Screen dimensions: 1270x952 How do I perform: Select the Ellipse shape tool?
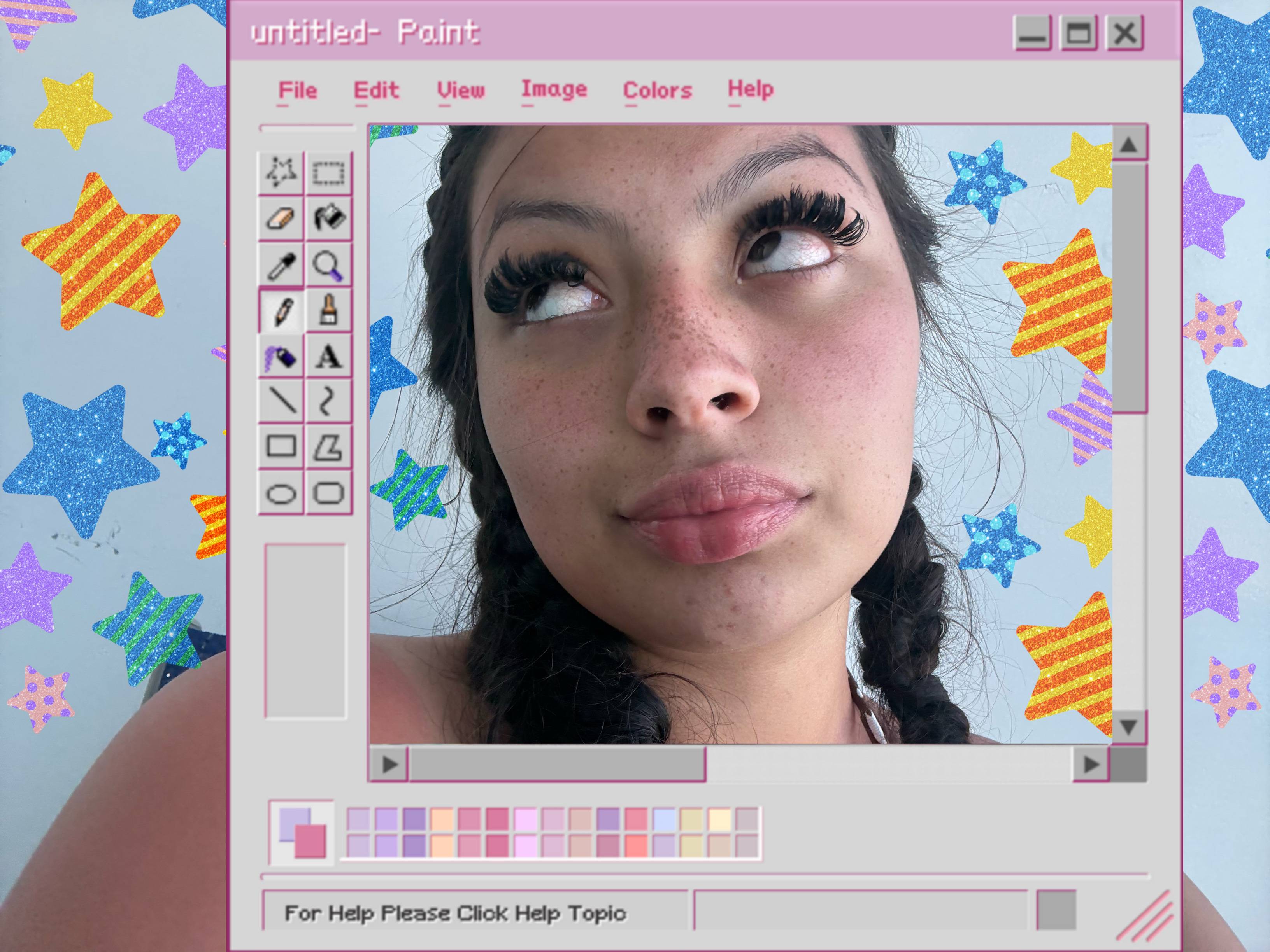(281, 493)
